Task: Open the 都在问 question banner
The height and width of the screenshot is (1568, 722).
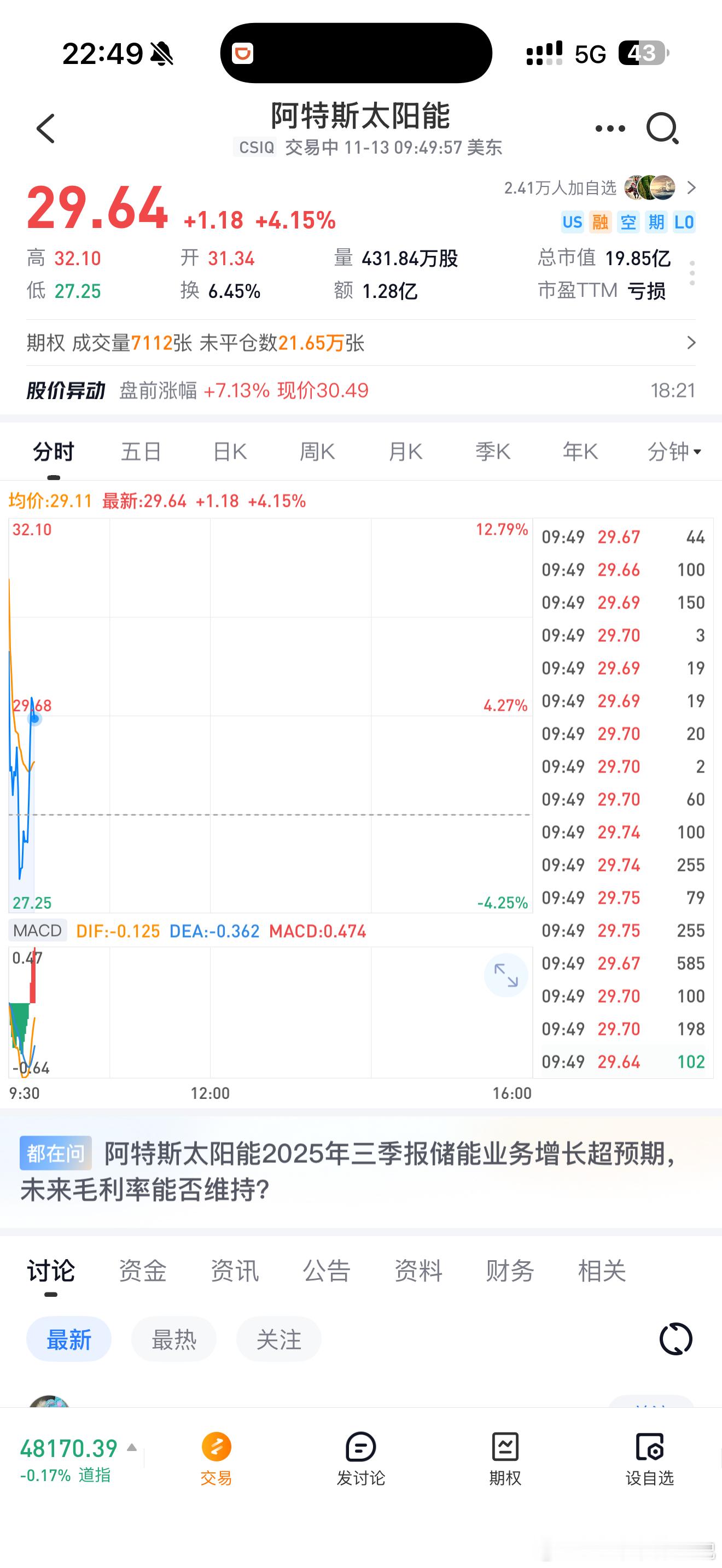Action: point(361,1172)
